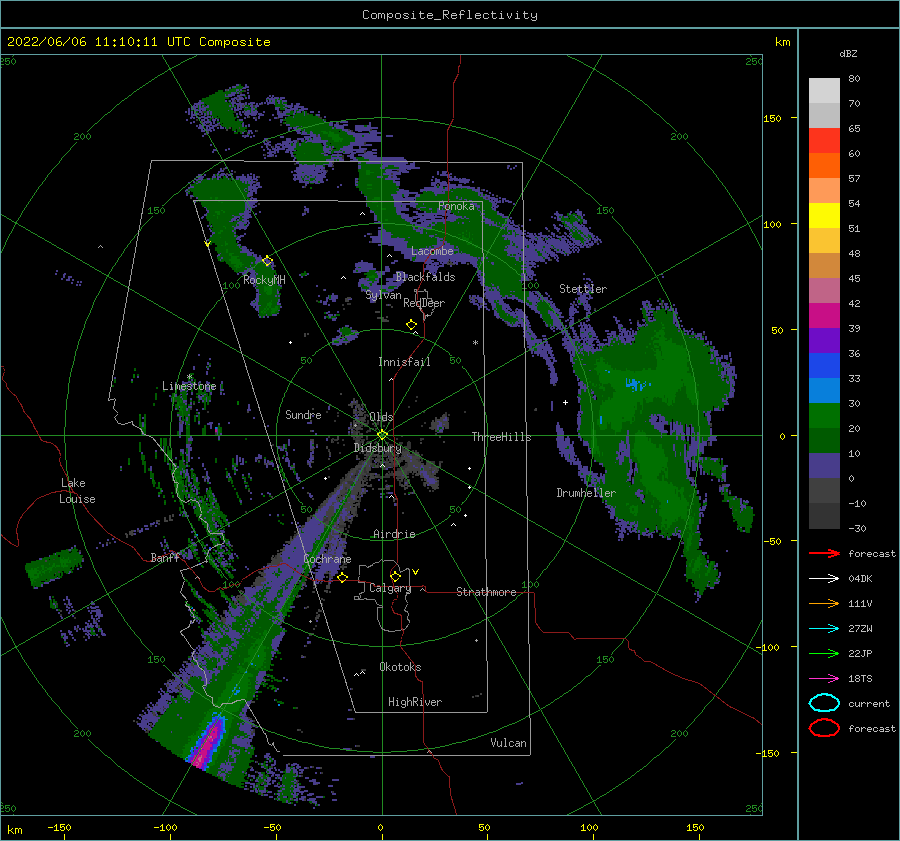The height and width of the screenshot is (841, 900).
Task: Pick the light gray 80 dBZ swatch
Action: (824, 90)
